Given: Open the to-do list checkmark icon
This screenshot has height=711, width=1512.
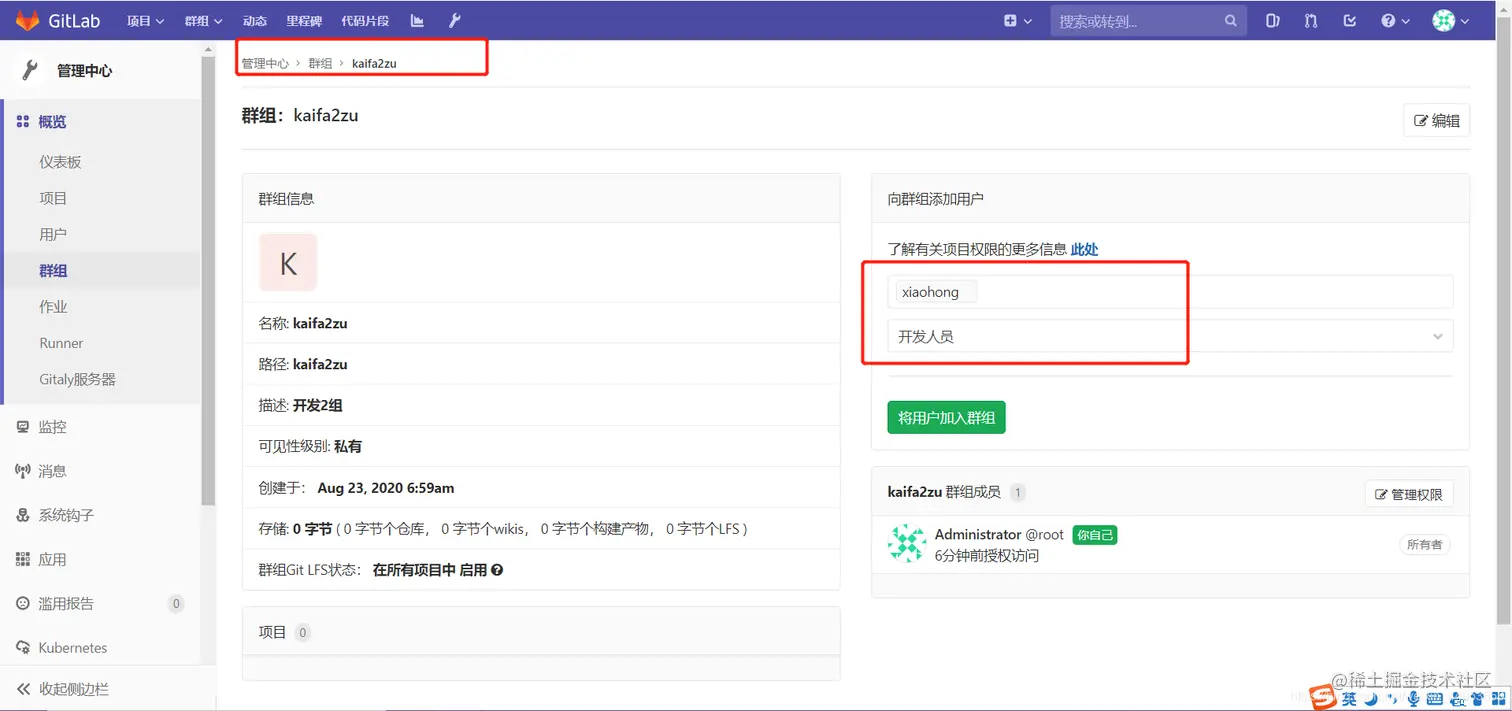Looking at the screenshot, I should click(x=1350, y=21).
